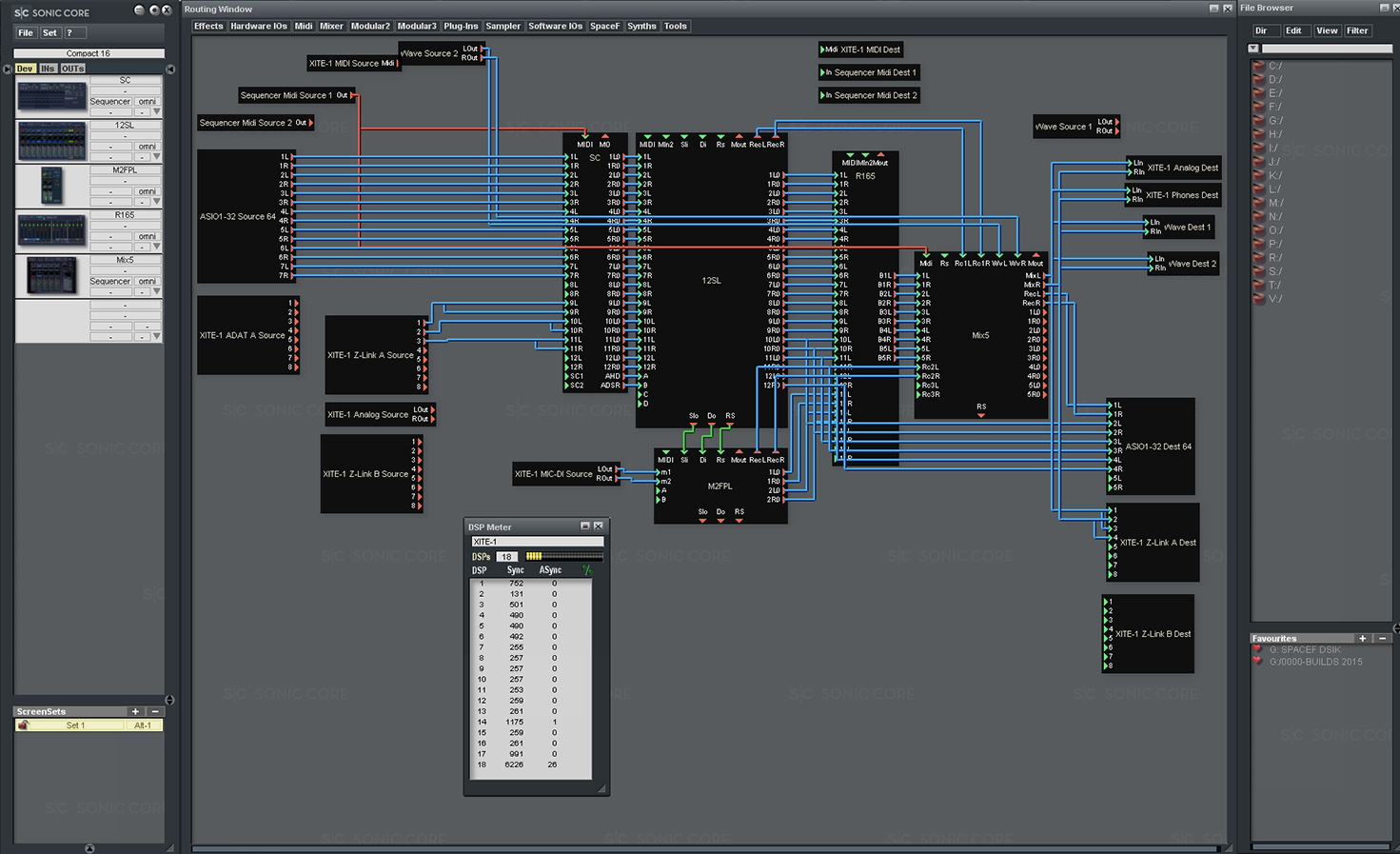Click the View button in File Browser
Image resolution: width=1400 pixels, height=854 pixels.
[x=1327, y=30]
